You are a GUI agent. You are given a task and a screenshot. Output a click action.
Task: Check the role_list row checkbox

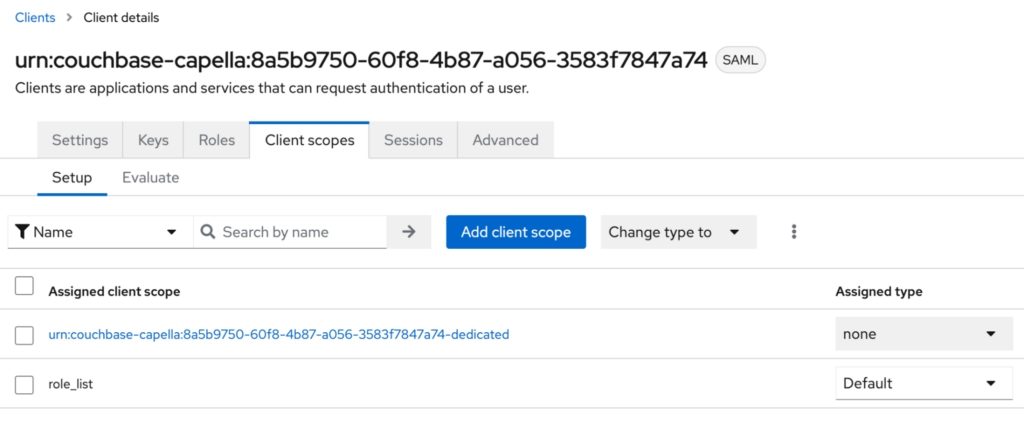click(24, 385)
